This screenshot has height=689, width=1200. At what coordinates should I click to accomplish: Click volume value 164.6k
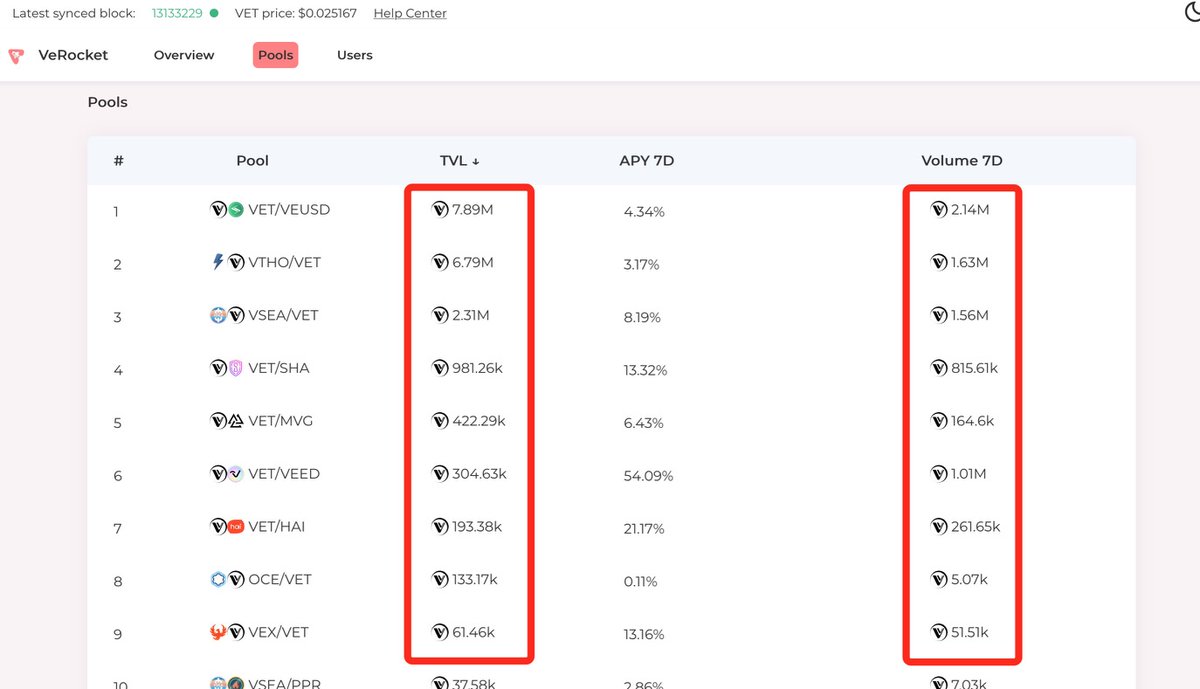[x=972, y=421]
